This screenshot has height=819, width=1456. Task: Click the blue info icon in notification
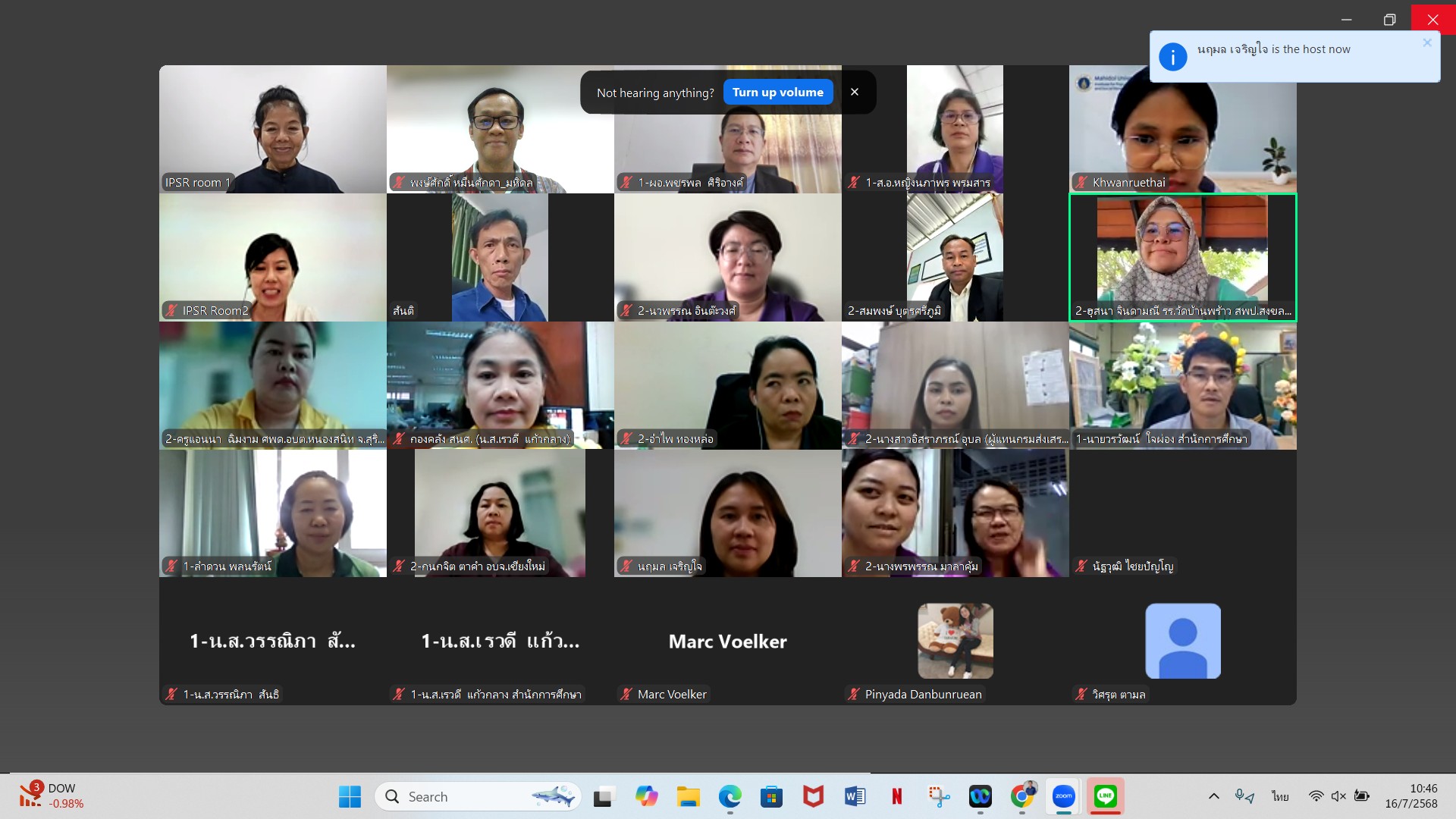click(x=1172, y=57)
